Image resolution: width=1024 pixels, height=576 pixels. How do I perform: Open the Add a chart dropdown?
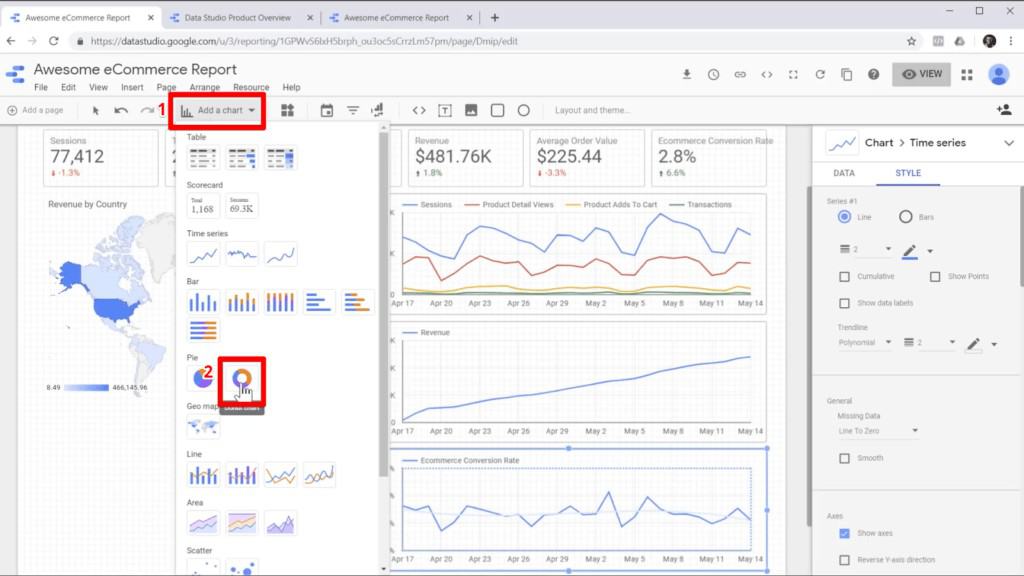click(x=218, y=110)
